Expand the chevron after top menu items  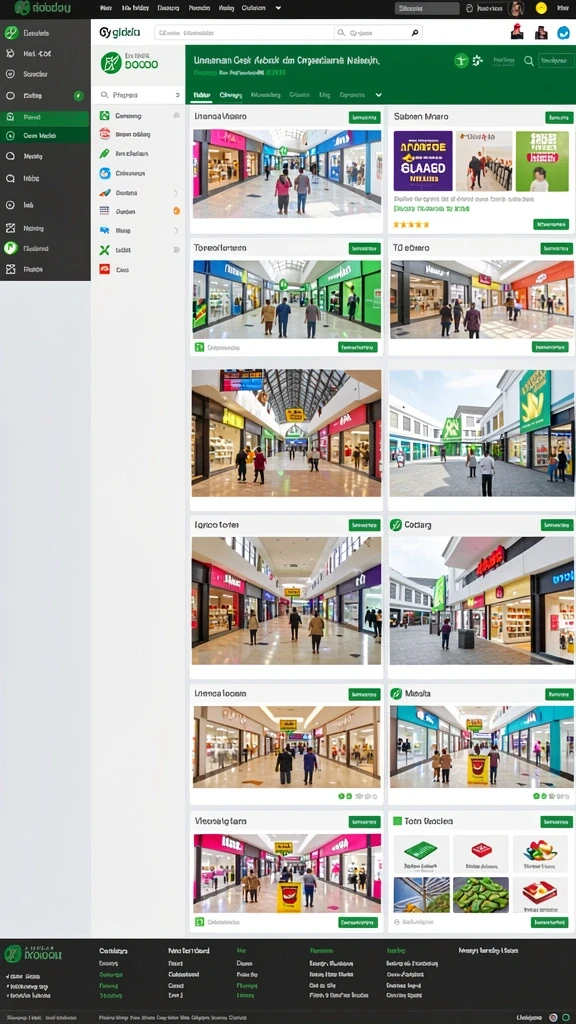point(278,8)
